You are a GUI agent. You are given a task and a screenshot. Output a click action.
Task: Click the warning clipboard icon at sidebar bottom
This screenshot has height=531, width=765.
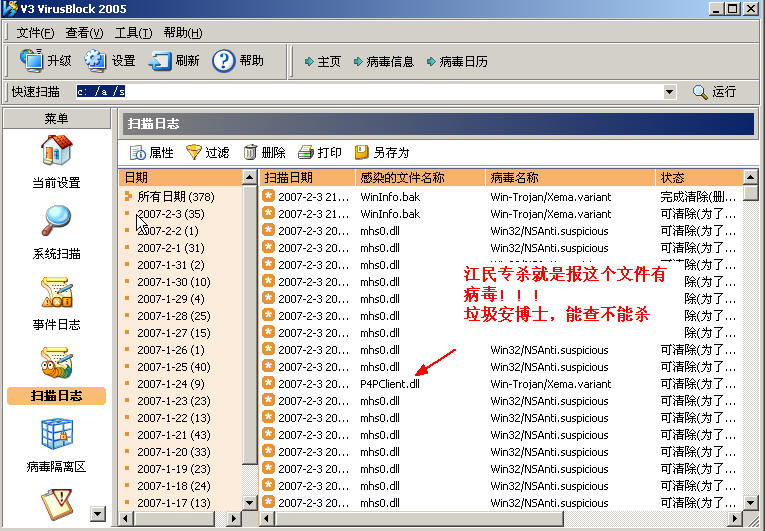57,504
